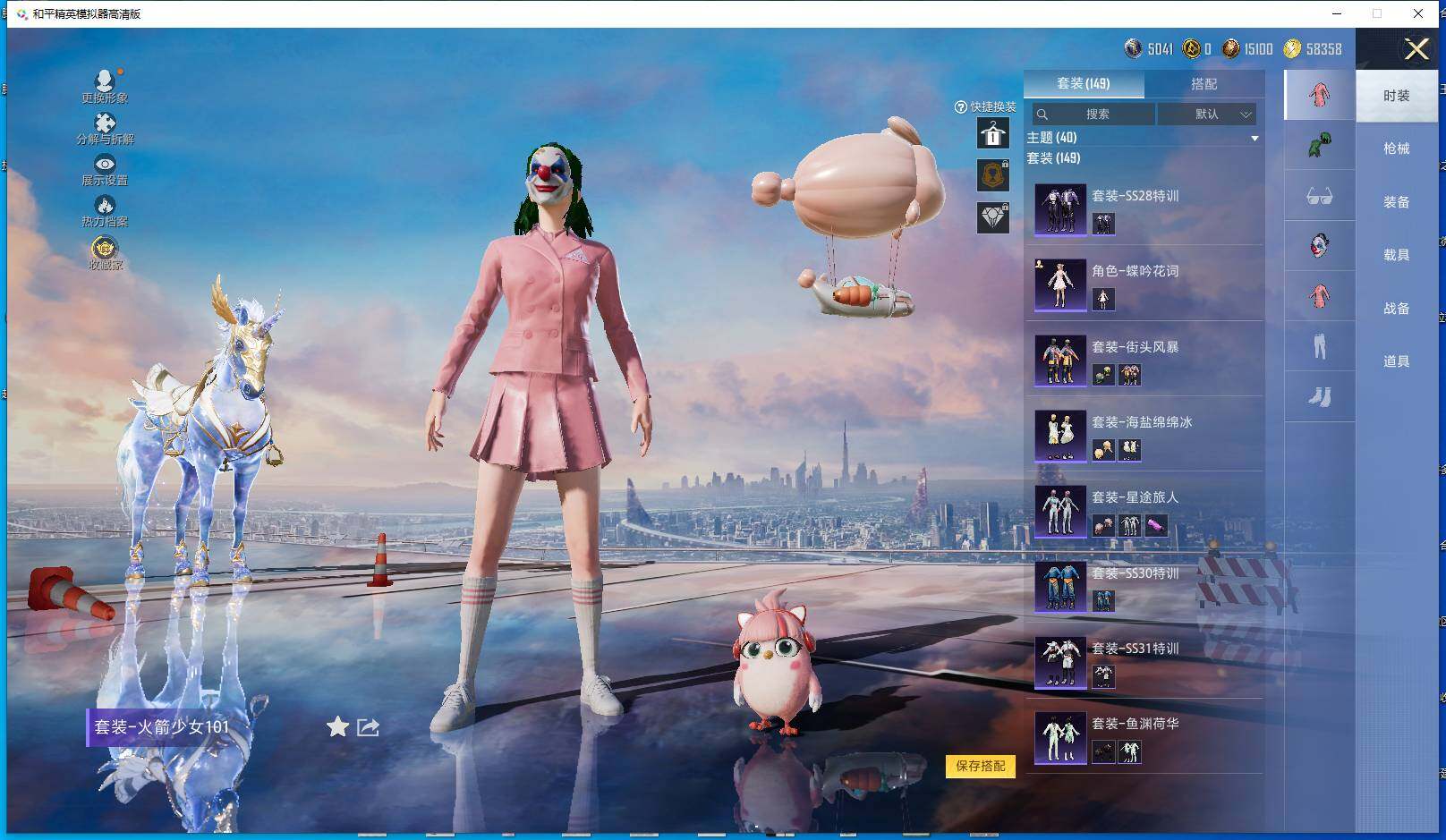This screenshot has width=1446, height=840.
Task: Click the small dress icon under 角色-蝶吟花词
Action: coord(1103,299)
